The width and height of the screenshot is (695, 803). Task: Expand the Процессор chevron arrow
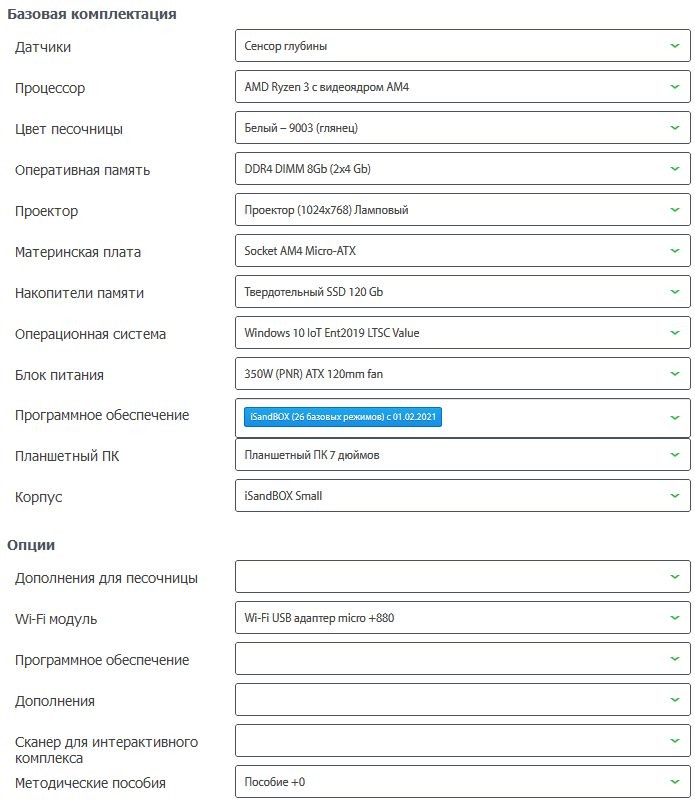[x=675, y=87]
